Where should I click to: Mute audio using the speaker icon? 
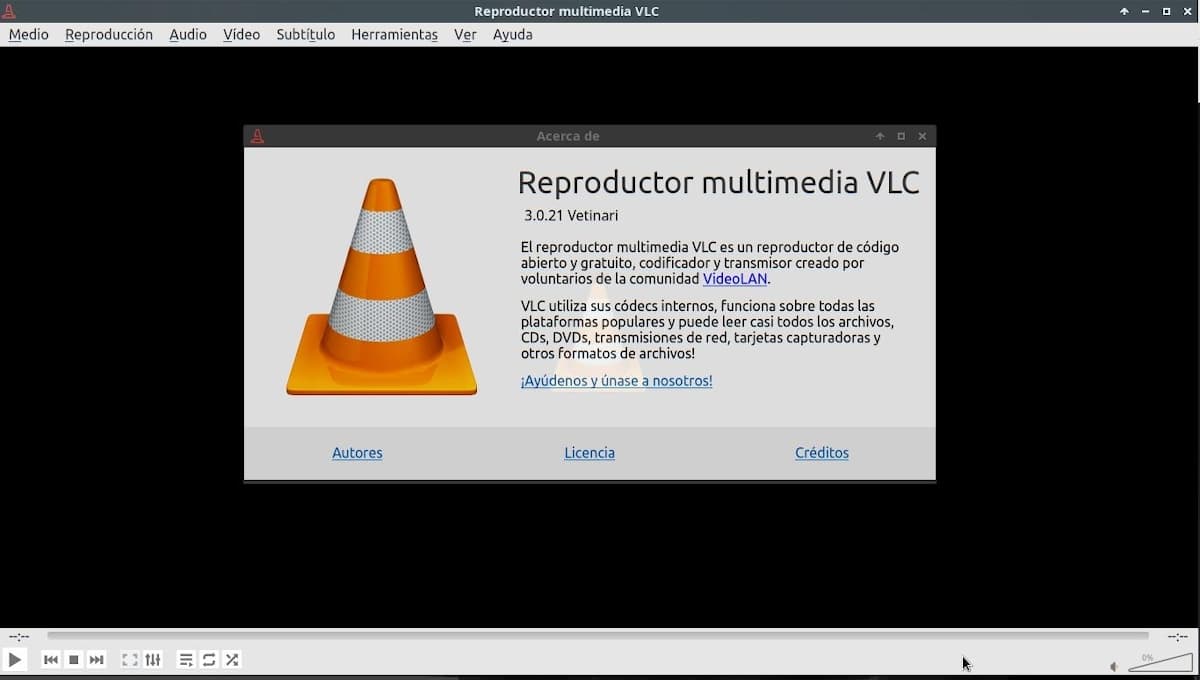(1114, 666)
